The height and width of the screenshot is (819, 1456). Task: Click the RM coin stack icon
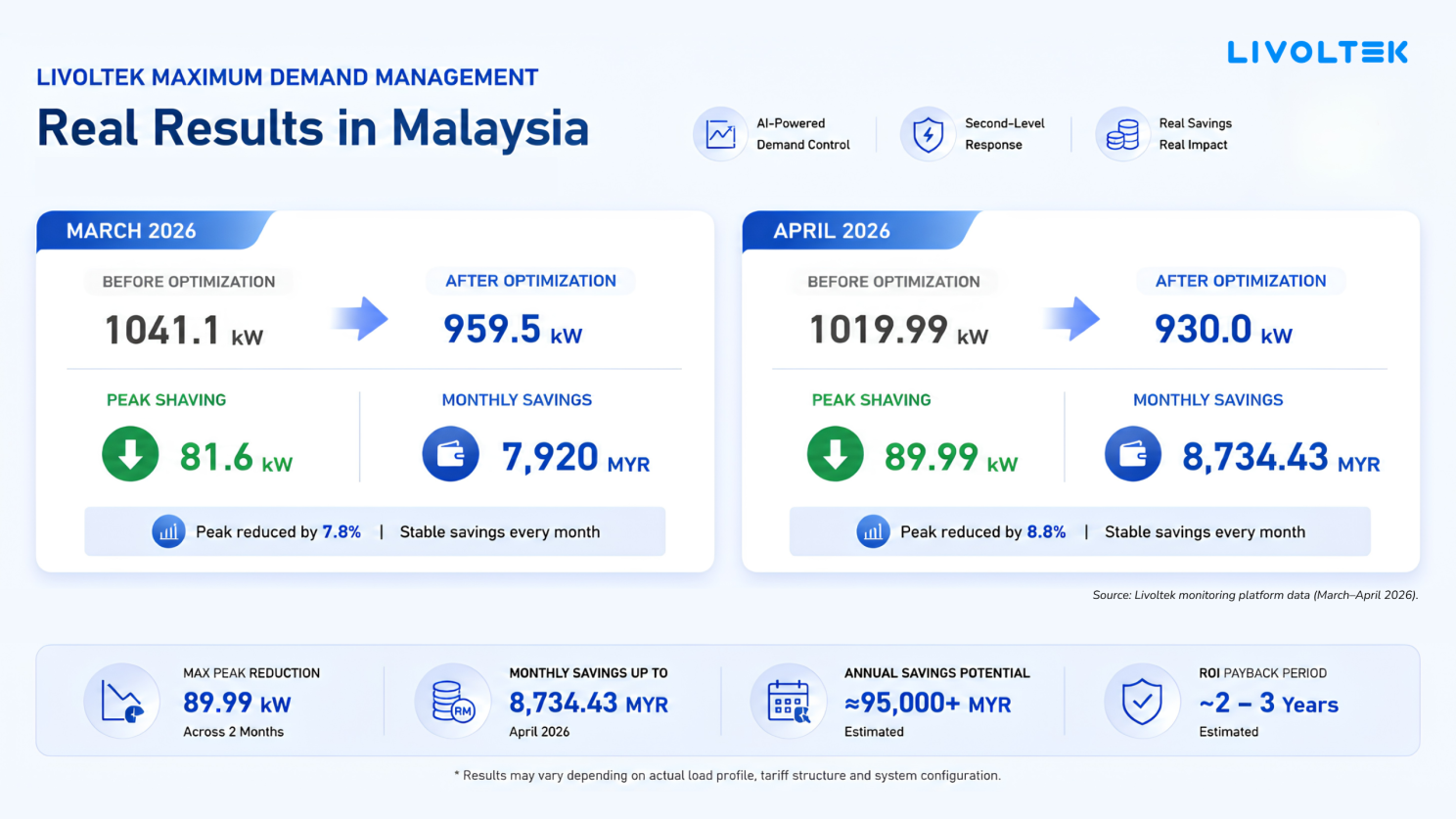[453, 701]
